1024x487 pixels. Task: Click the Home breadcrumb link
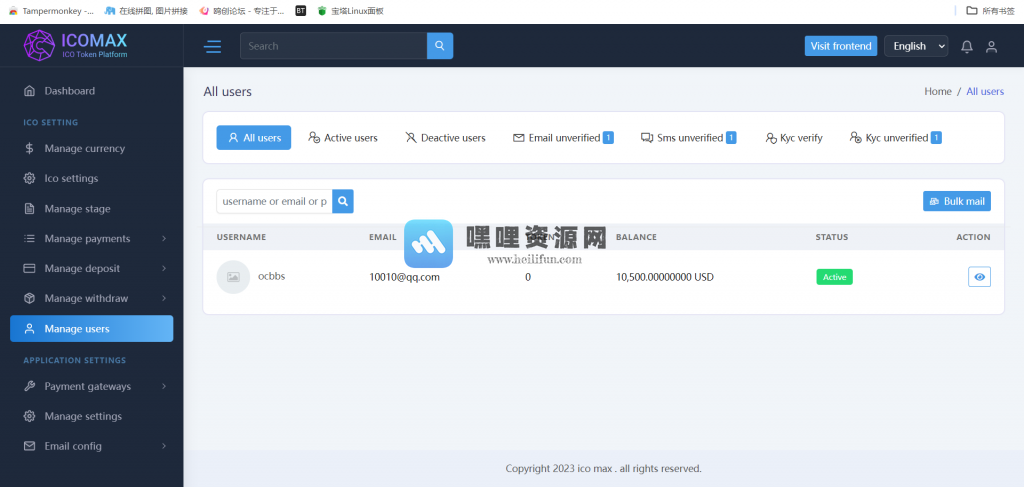point(938,91)
